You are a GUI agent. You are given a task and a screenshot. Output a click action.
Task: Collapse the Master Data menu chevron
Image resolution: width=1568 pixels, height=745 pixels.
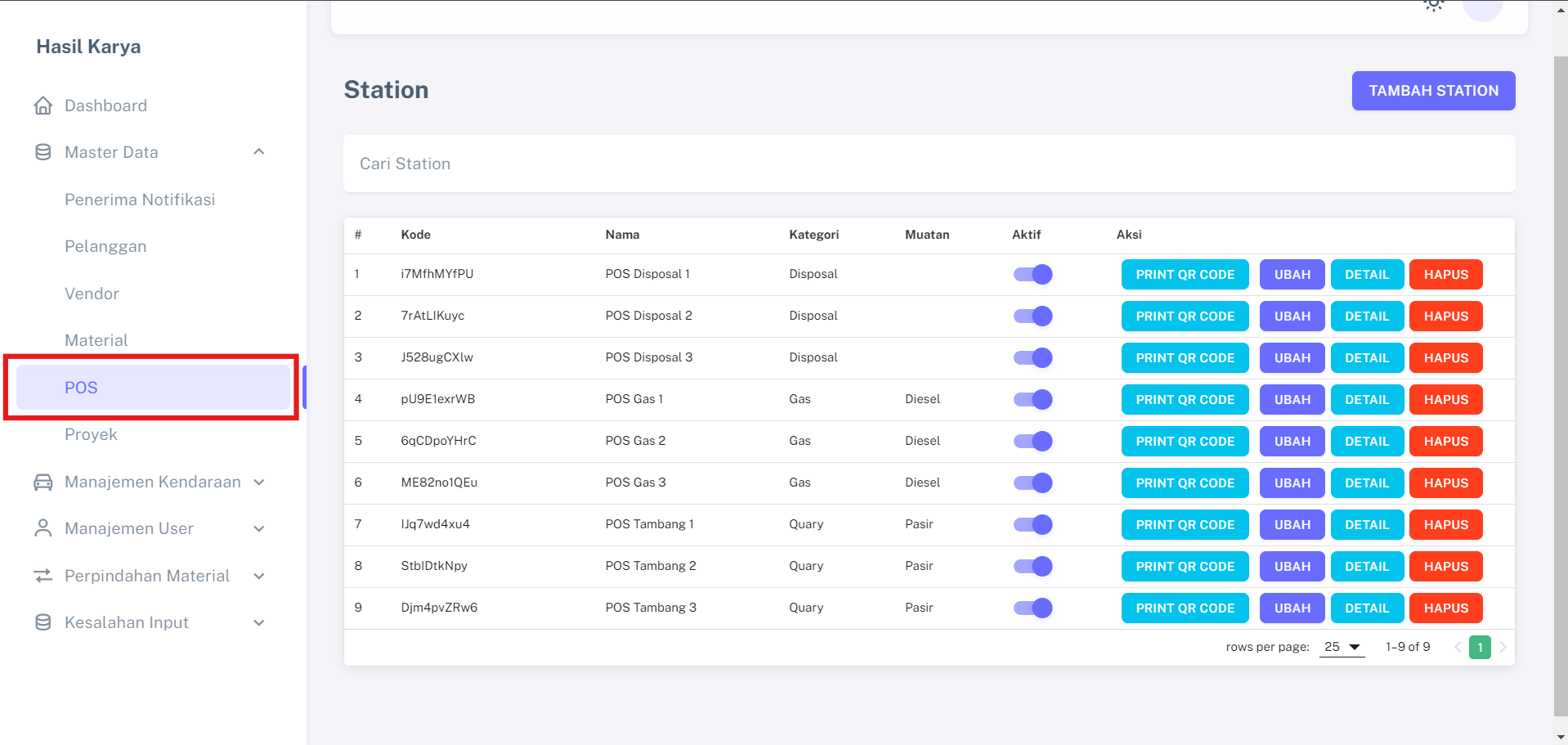(259, 152)
